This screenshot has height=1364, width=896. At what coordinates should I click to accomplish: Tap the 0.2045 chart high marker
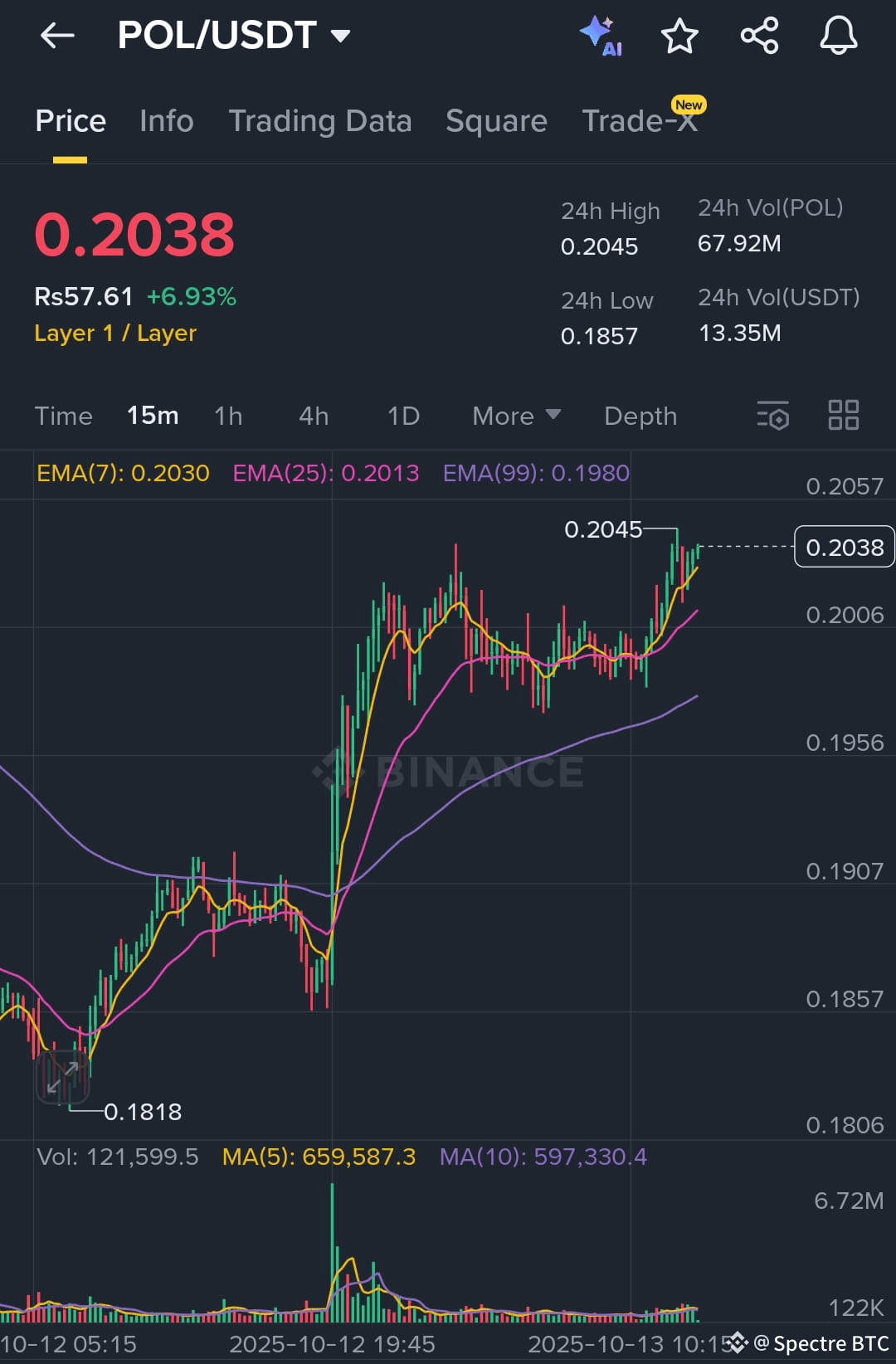pyautogui.click(x=603, y=529)
